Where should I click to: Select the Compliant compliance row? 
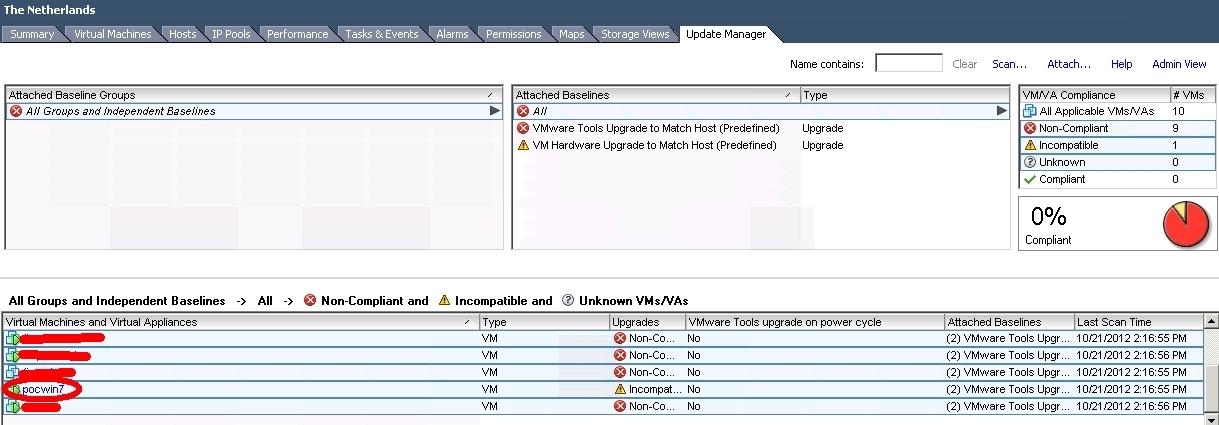click(x=1118, y=179)
